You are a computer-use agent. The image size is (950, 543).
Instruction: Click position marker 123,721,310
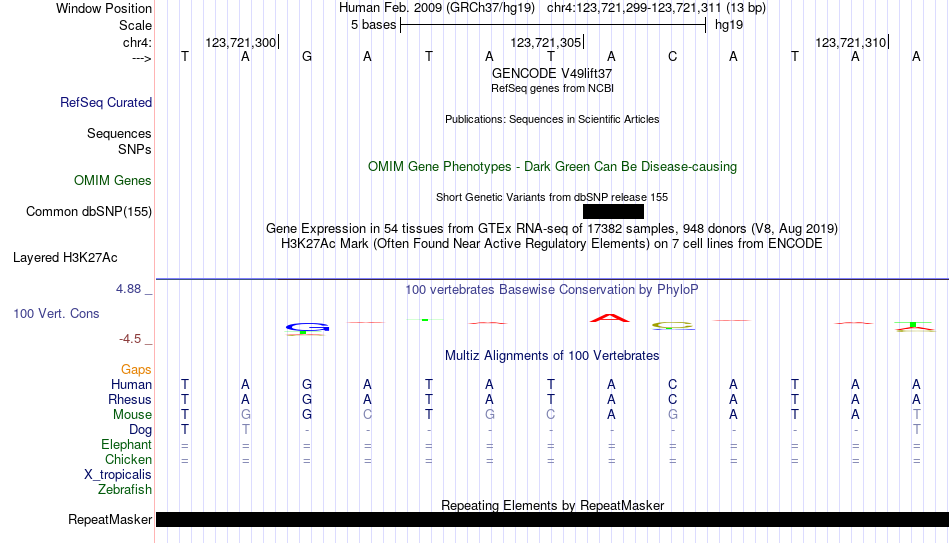851,42
